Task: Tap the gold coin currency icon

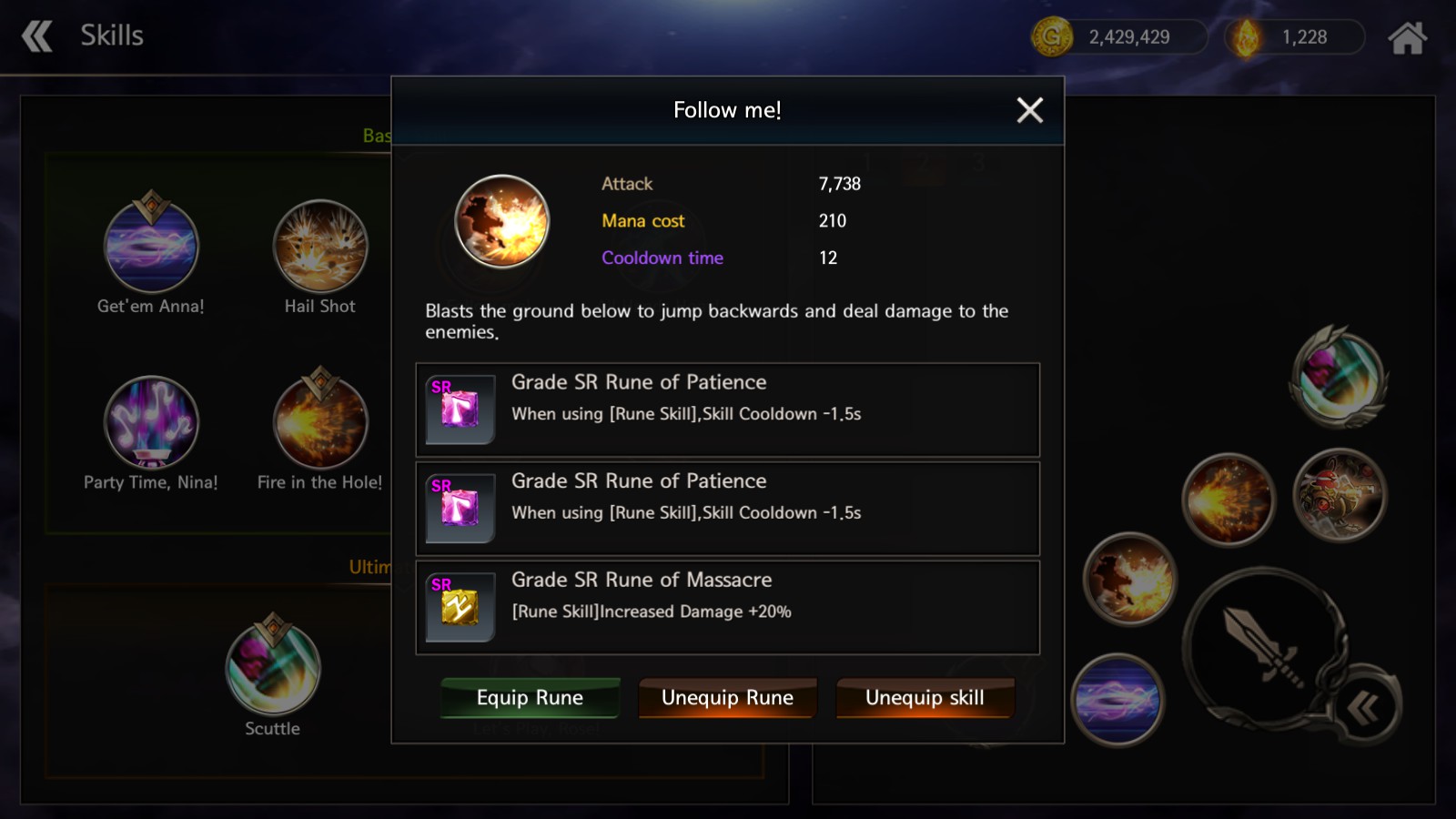Action: point(1052,37)
